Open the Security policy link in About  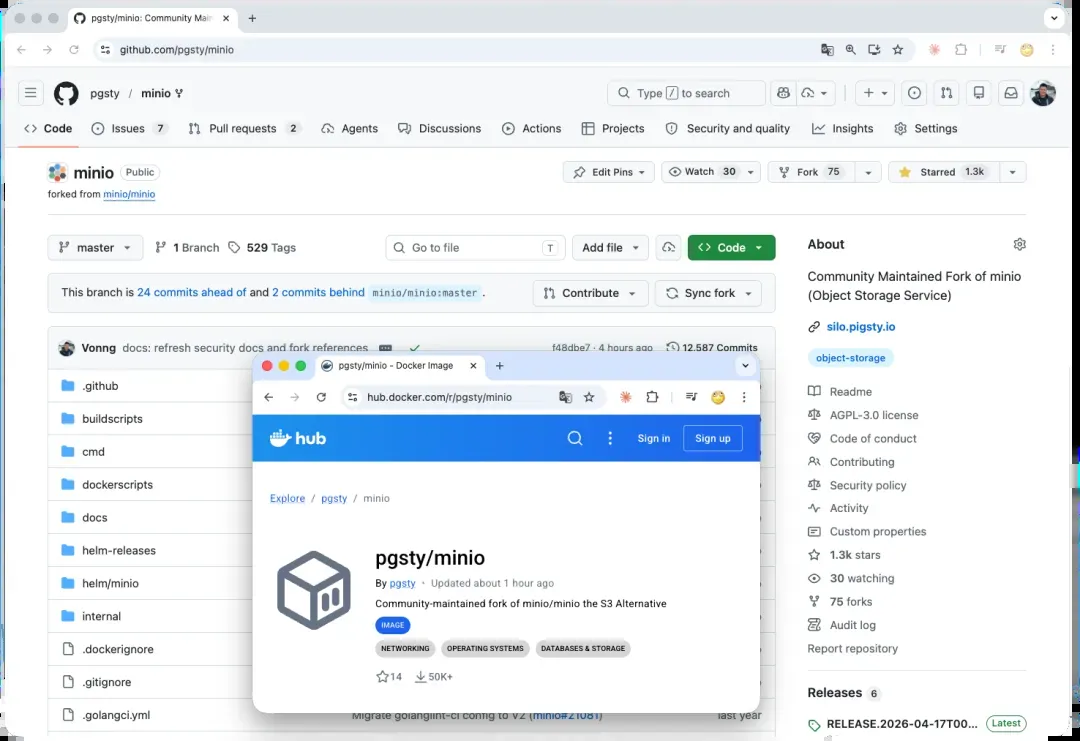[x=868, y=486]
